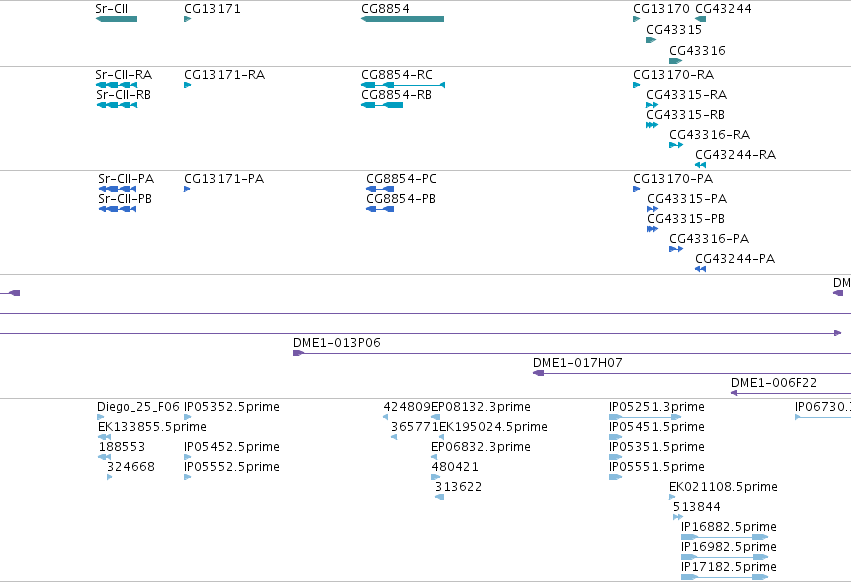Screen dimensions: 851x582
Task: Click the IP05451.5prime EST glyph
Action: tap(615, 437)
